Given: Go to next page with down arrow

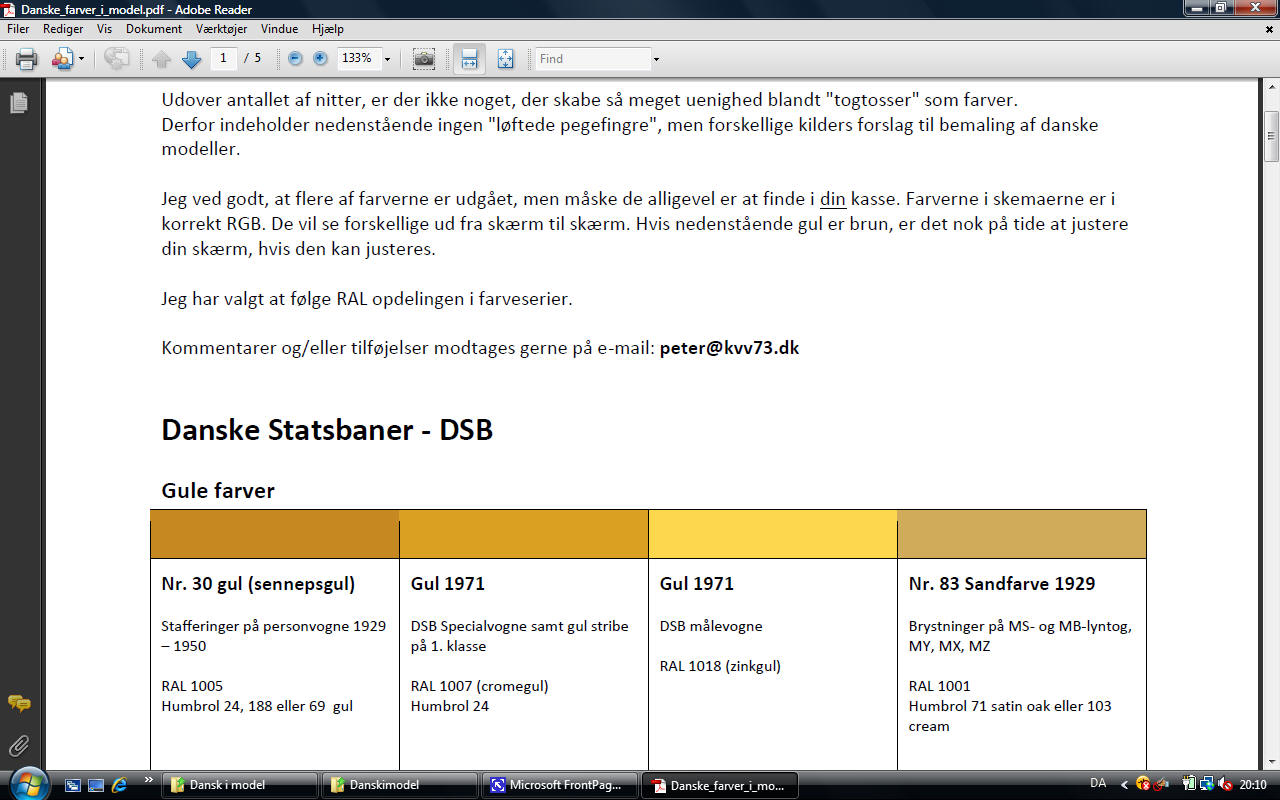Looking at the screenshot, I should pyautogui.click(x=191, y=59).
